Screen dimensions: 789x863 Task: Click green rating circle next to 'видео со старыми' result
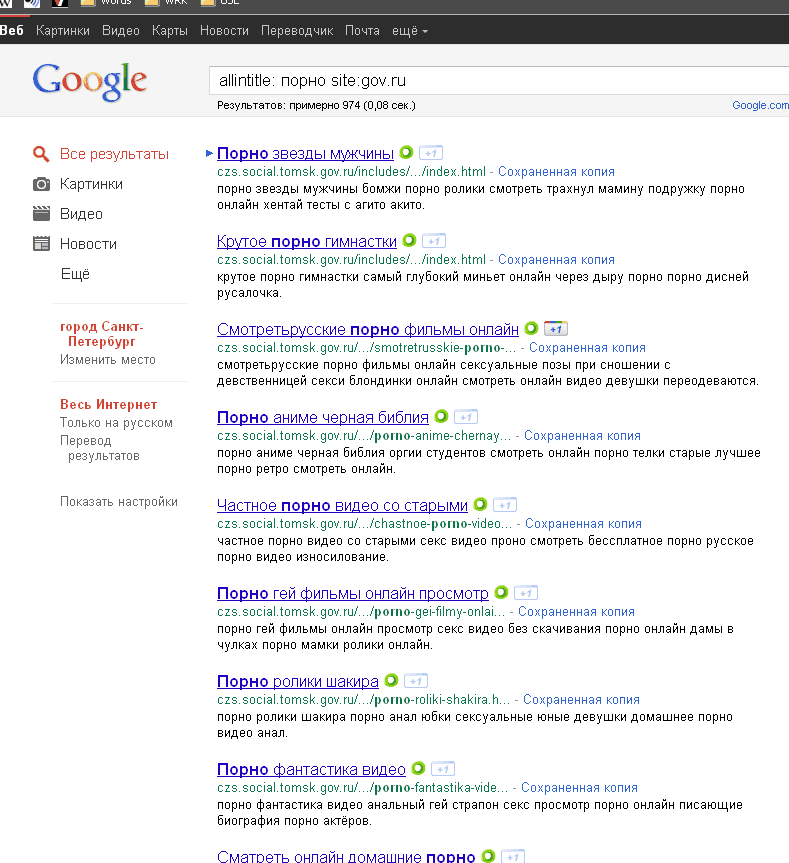pos(480,504)
